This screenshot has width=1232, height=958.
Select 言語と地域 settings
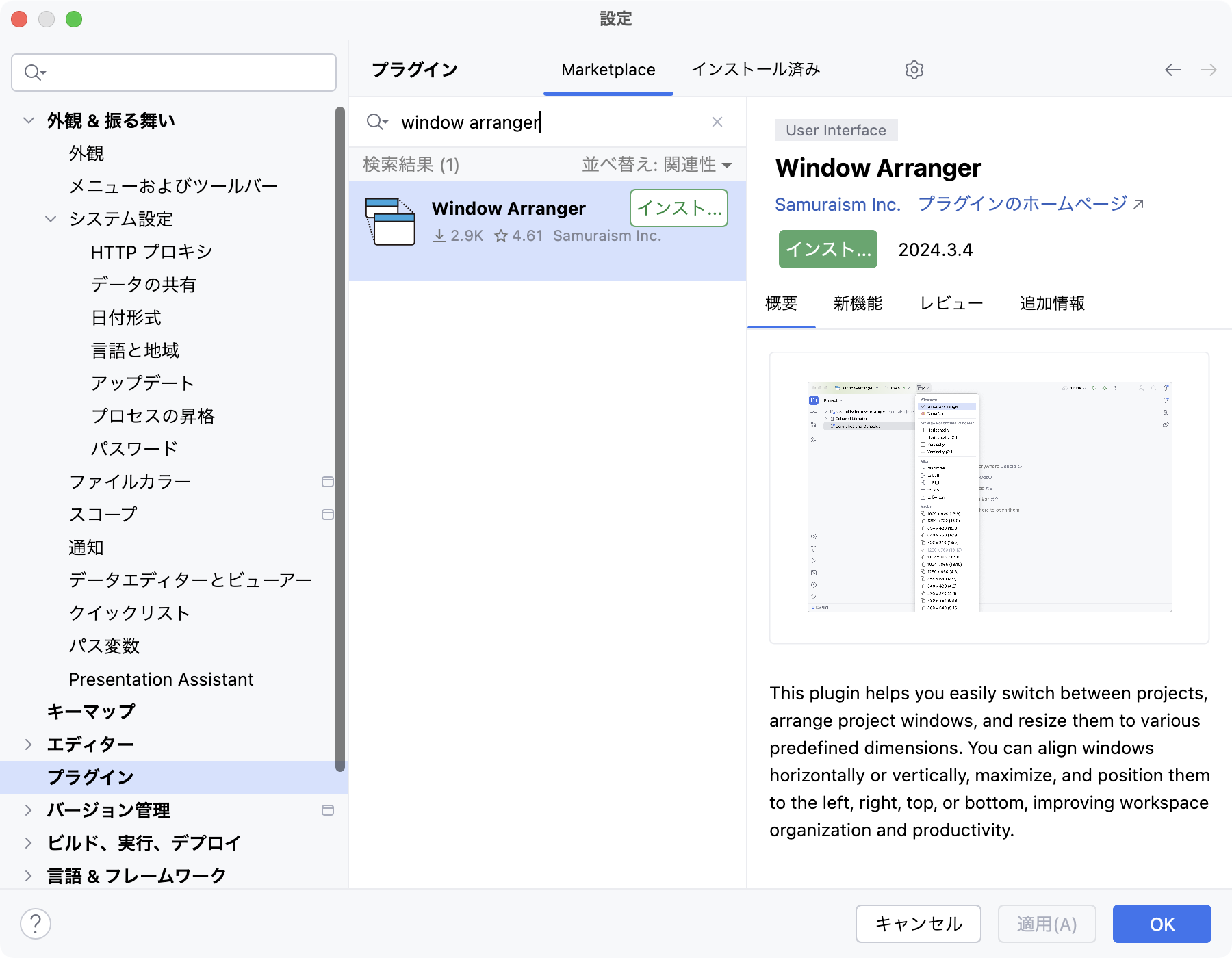[x=135, y=350]
